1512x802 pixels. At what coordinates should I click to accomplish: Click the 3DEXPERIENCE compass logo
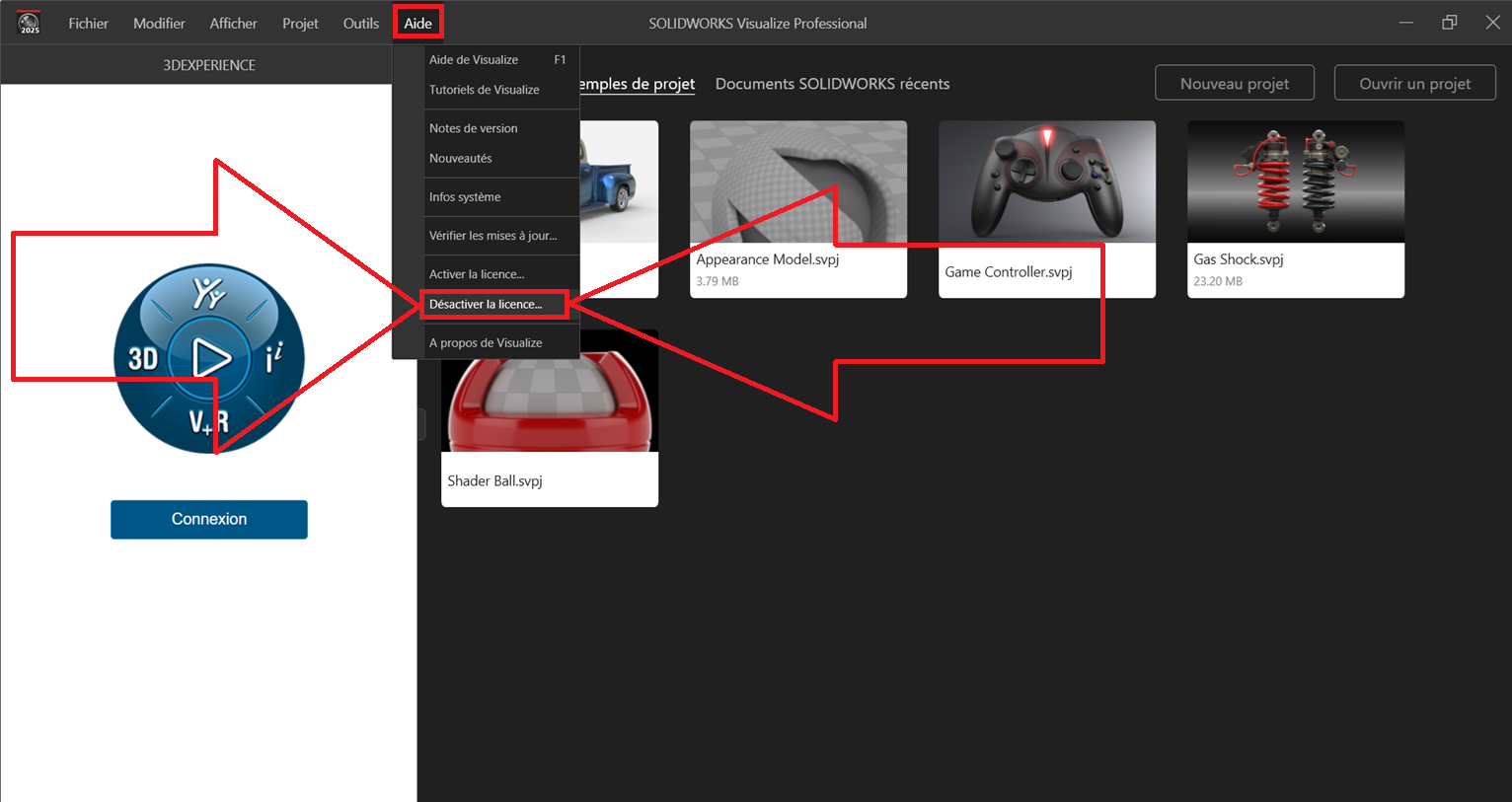pyautogui.click(x=209, y=358)
